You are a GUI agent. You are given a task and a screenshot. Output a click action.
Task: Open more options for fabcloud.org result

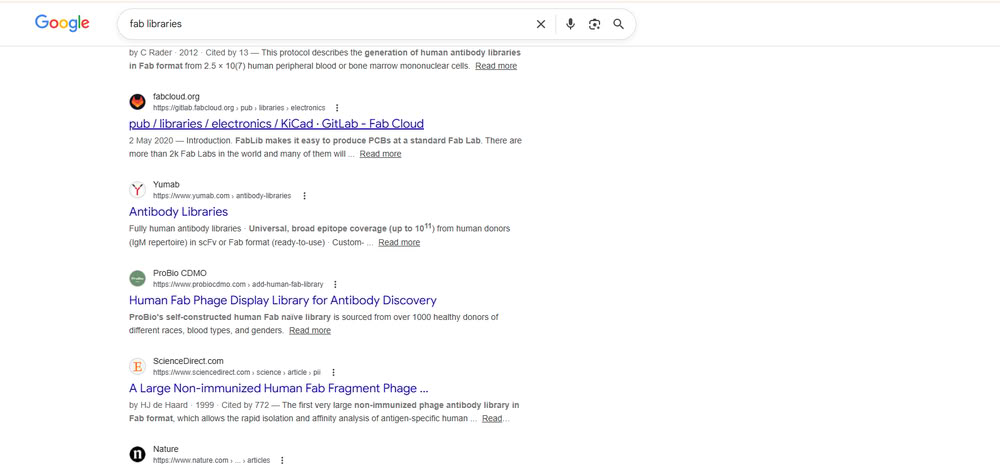(x=337, y=108)
